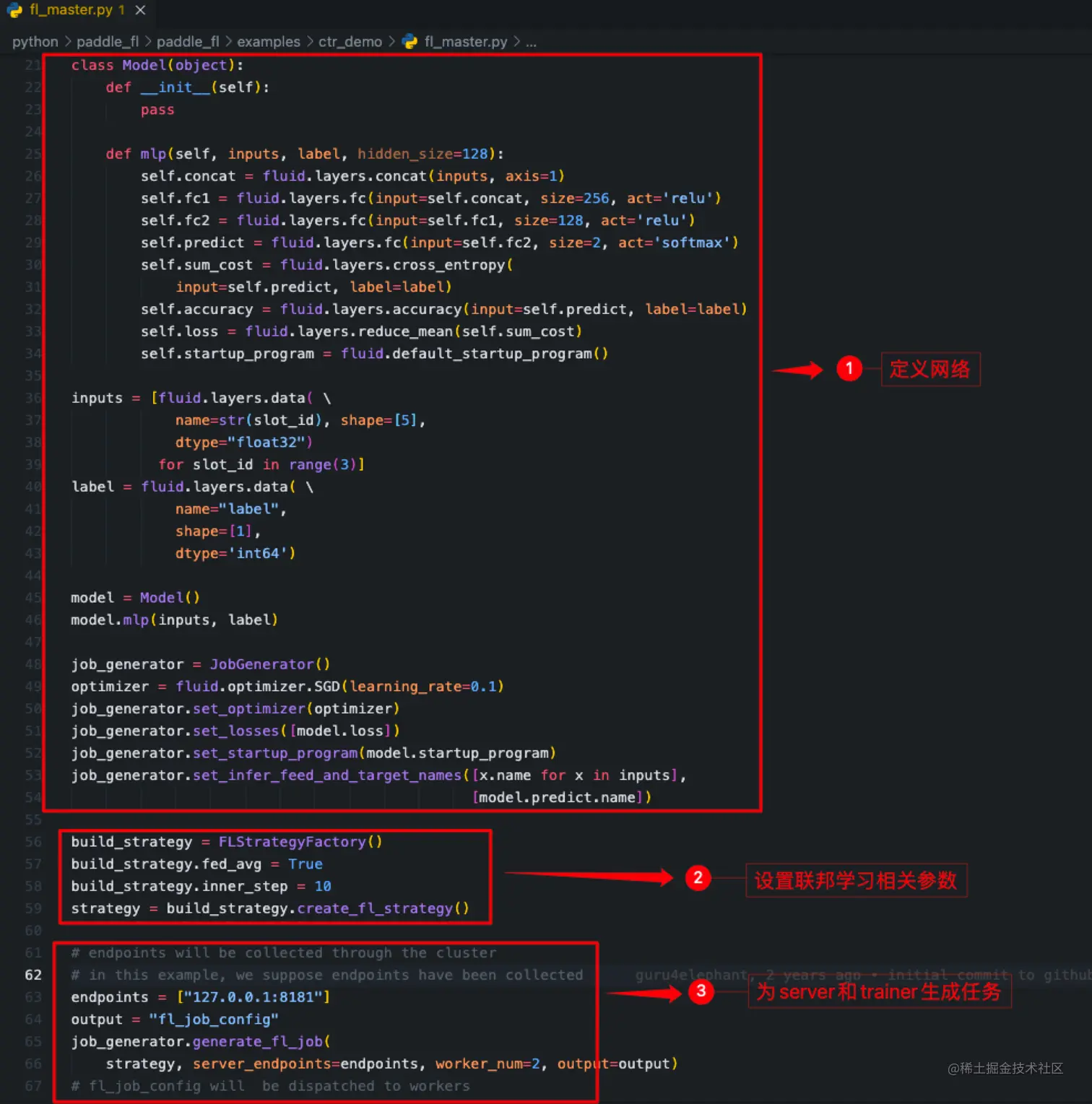Screen dimensions: 1092x1104
Task: Open the ctr_demo breadcrumb folder
Action: pos(350,42)
